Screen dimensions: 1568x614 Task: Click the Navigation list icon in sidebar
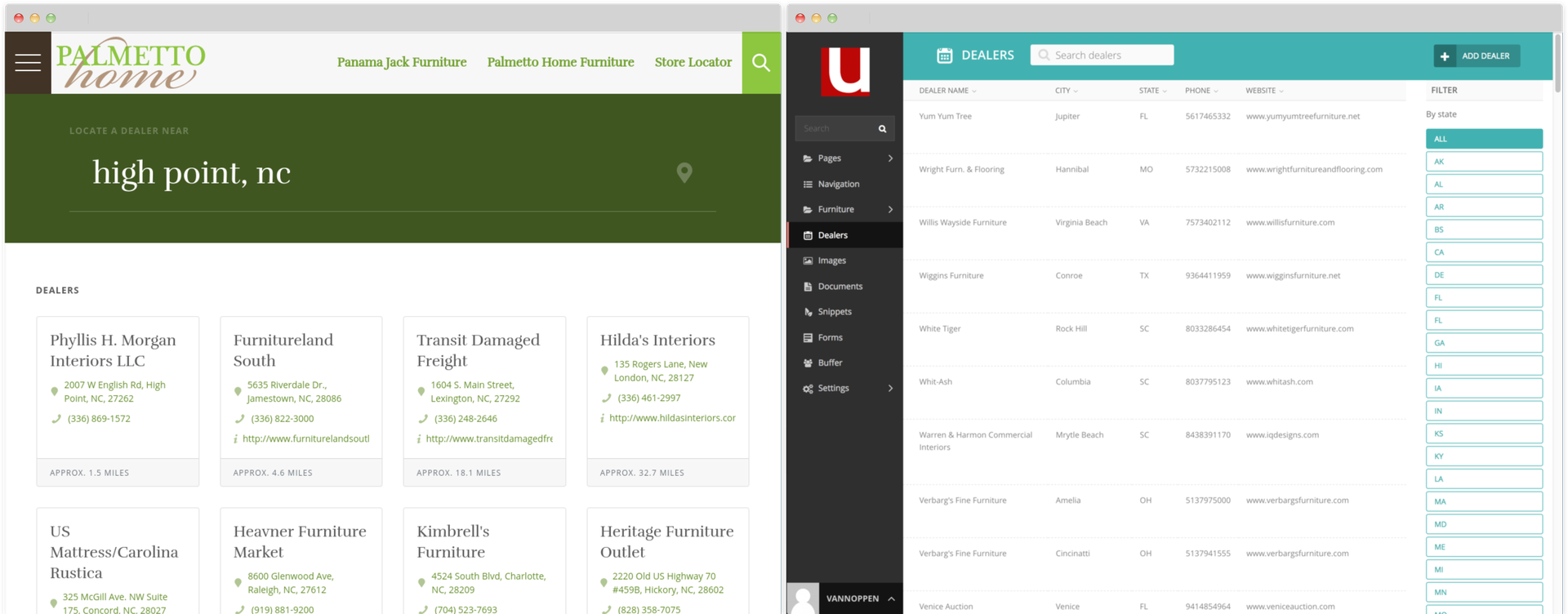pyautogui.click(x=808, y=185)
